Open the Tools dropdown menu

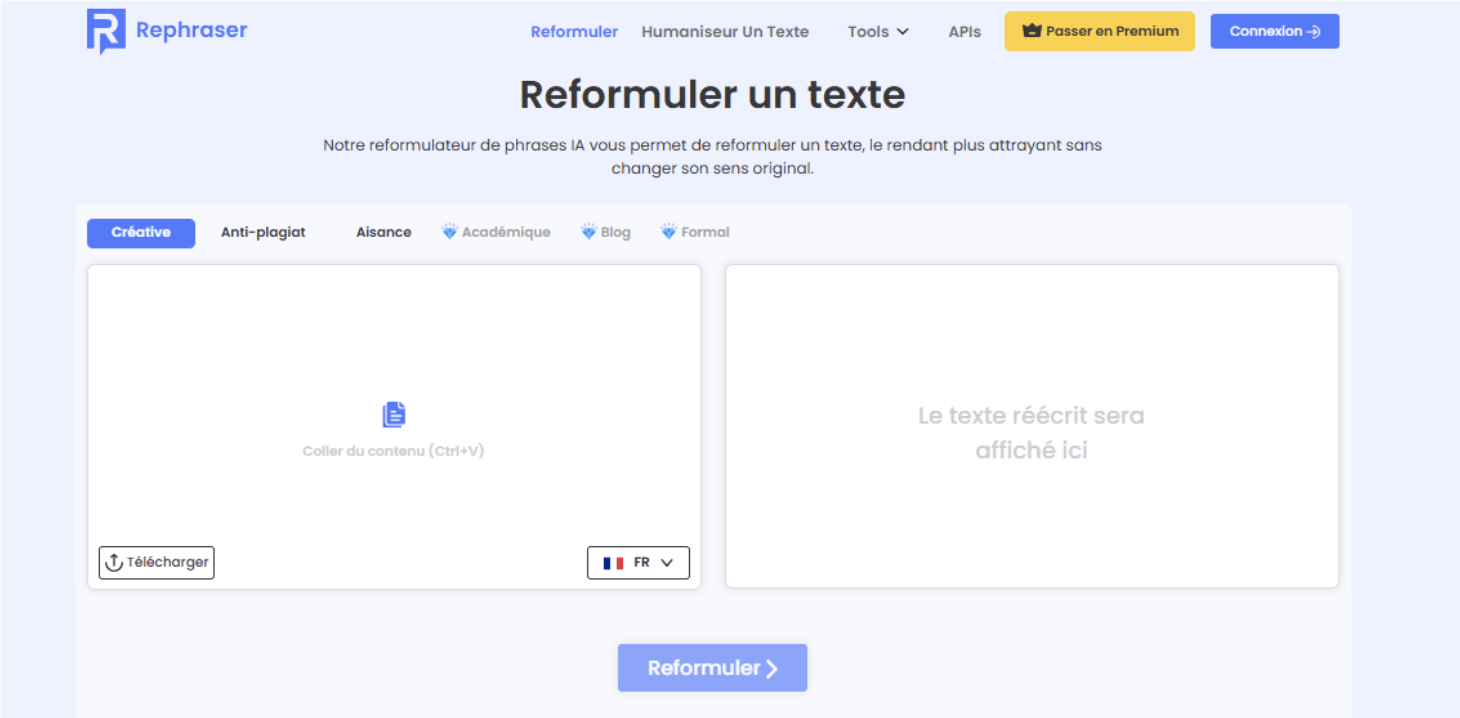point(878,32)
